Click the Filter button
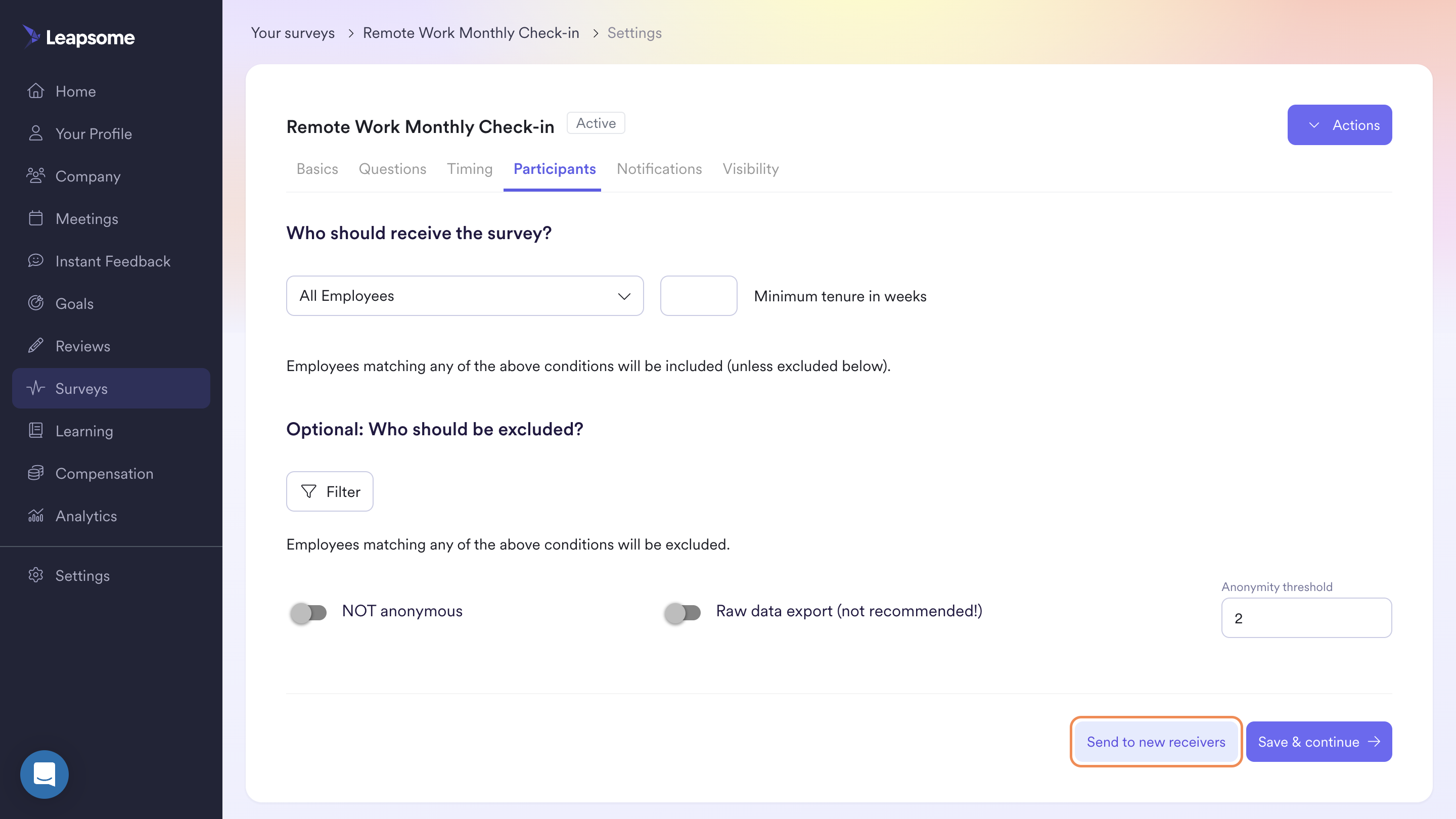 pos(330,491)
